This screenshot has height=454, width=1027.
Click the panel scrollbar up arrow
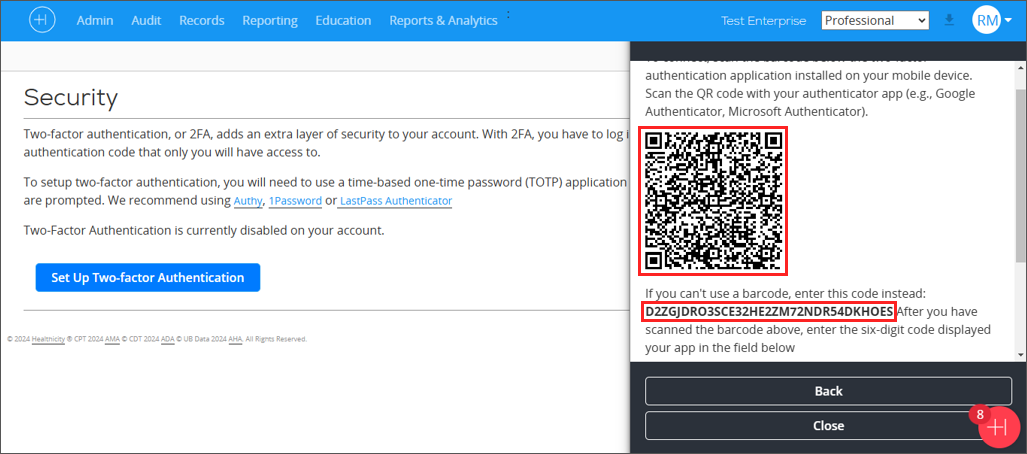[1021, 67]
